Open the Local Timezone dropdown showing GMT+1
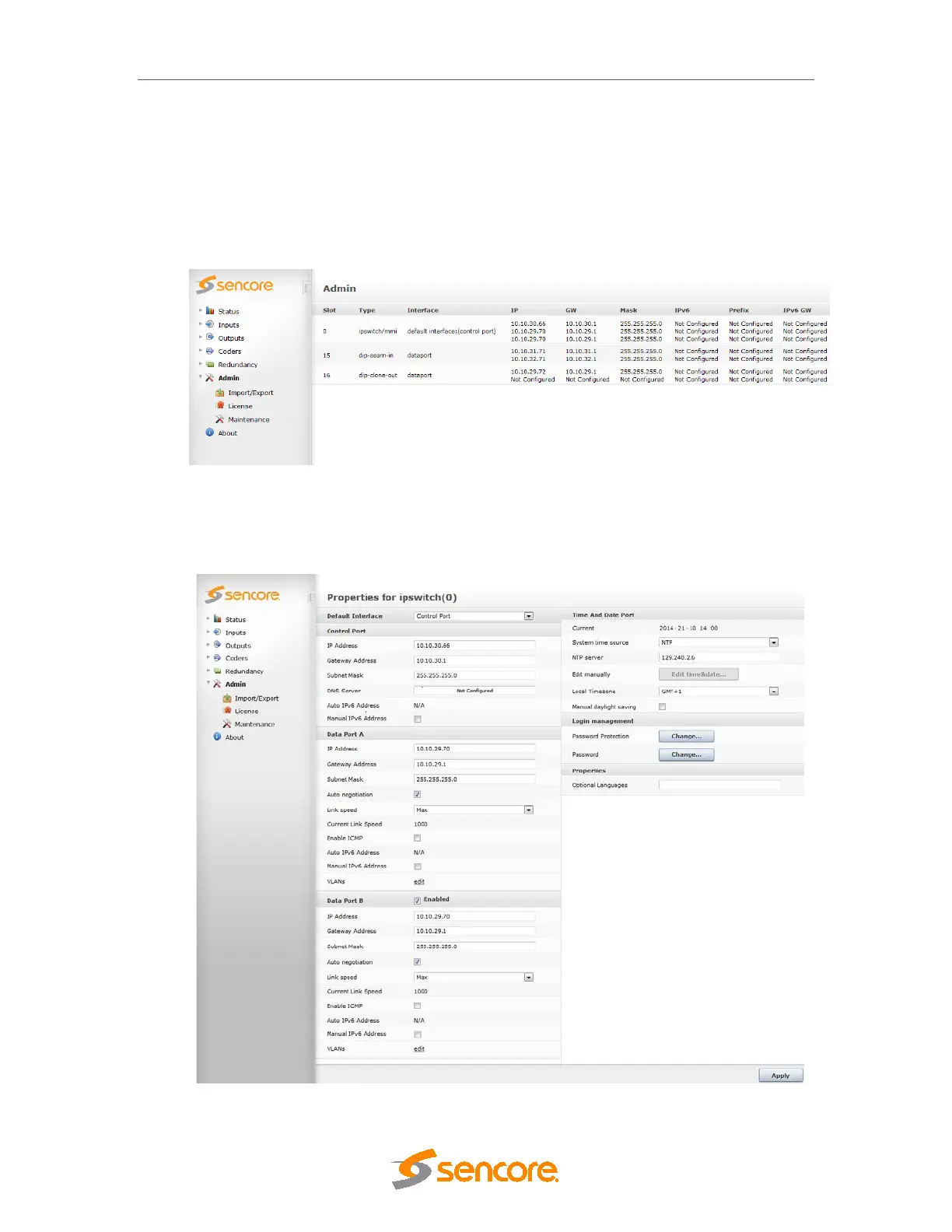Screen dimensions: 952x1232 coord(719,691)
